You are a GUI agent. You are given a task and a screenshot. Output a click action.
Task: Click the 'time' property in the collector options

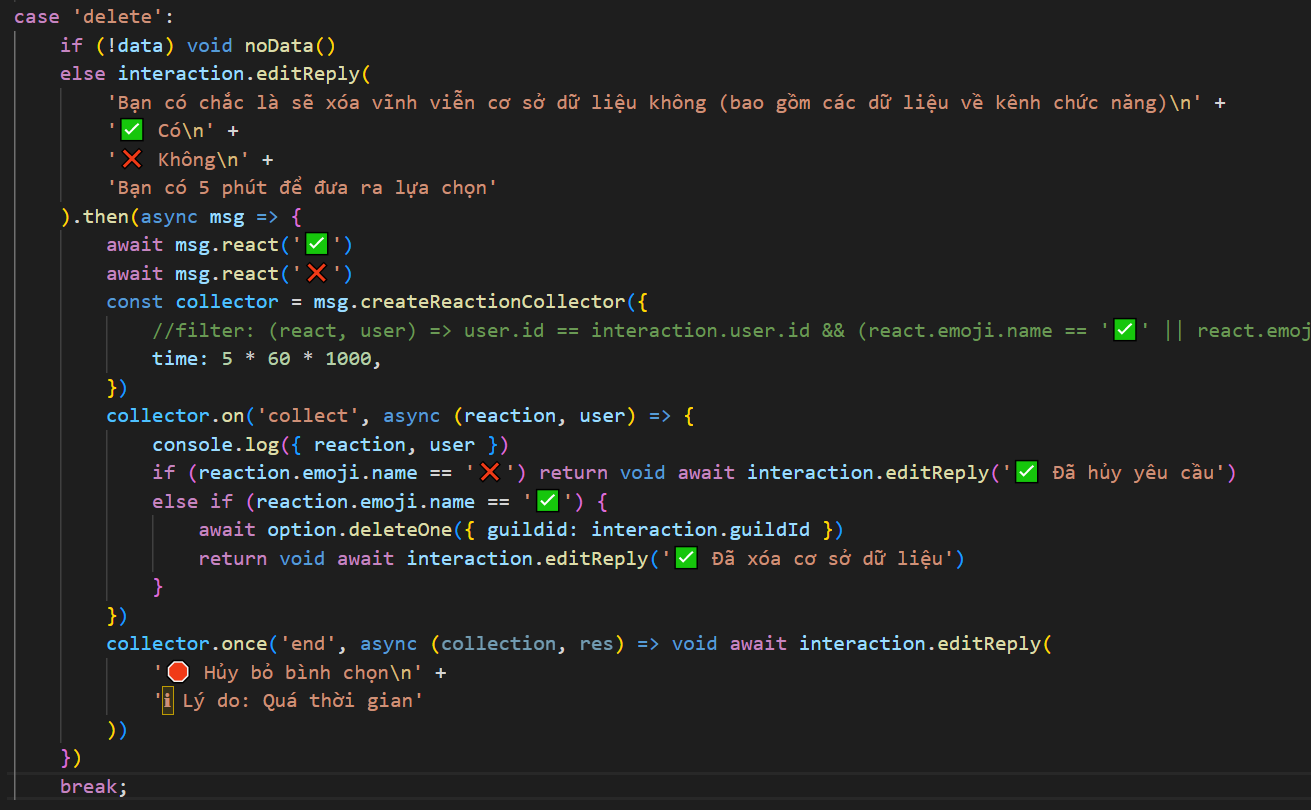point(175,359)
